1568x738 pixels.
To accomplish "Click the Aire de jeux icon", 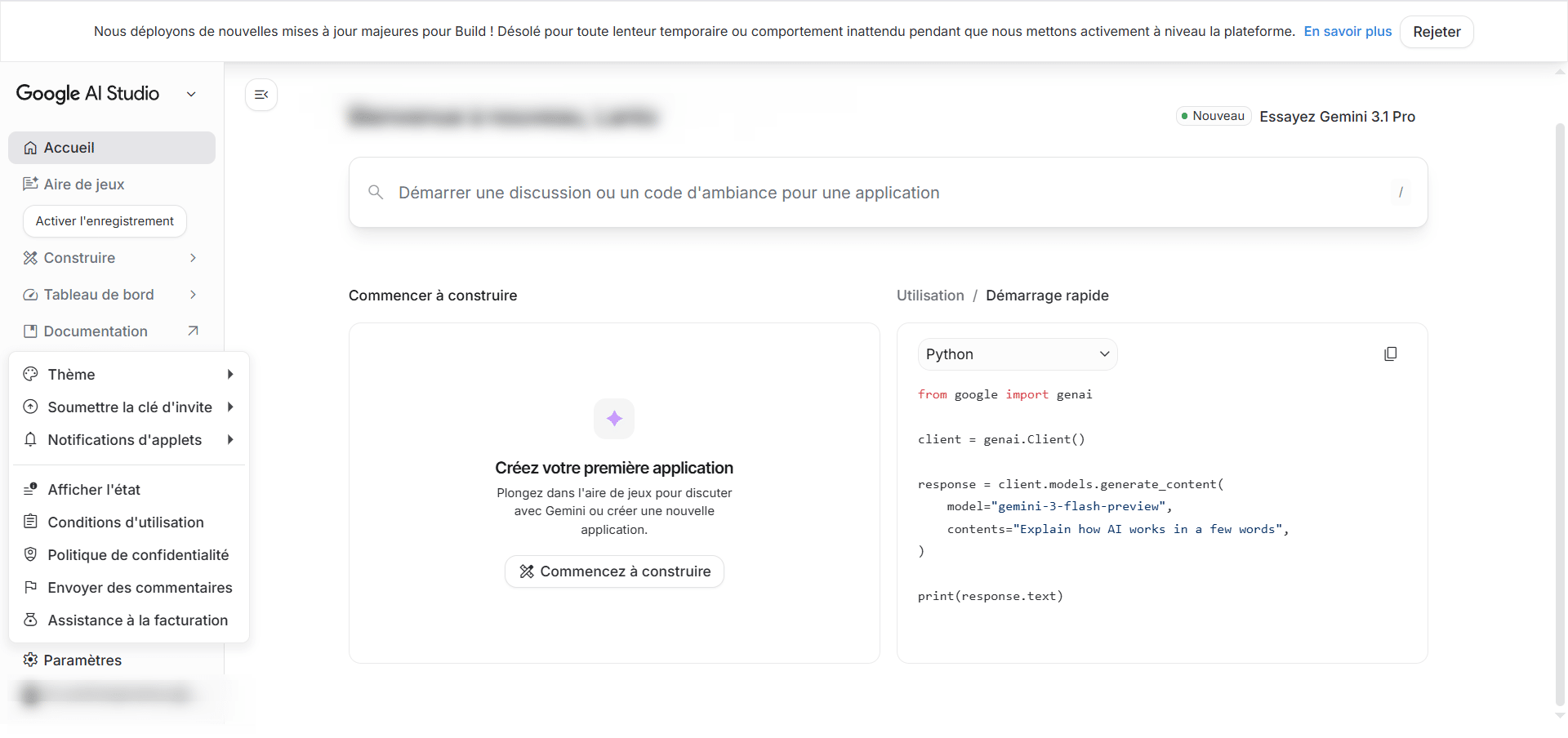I will [x=30, y=184].
